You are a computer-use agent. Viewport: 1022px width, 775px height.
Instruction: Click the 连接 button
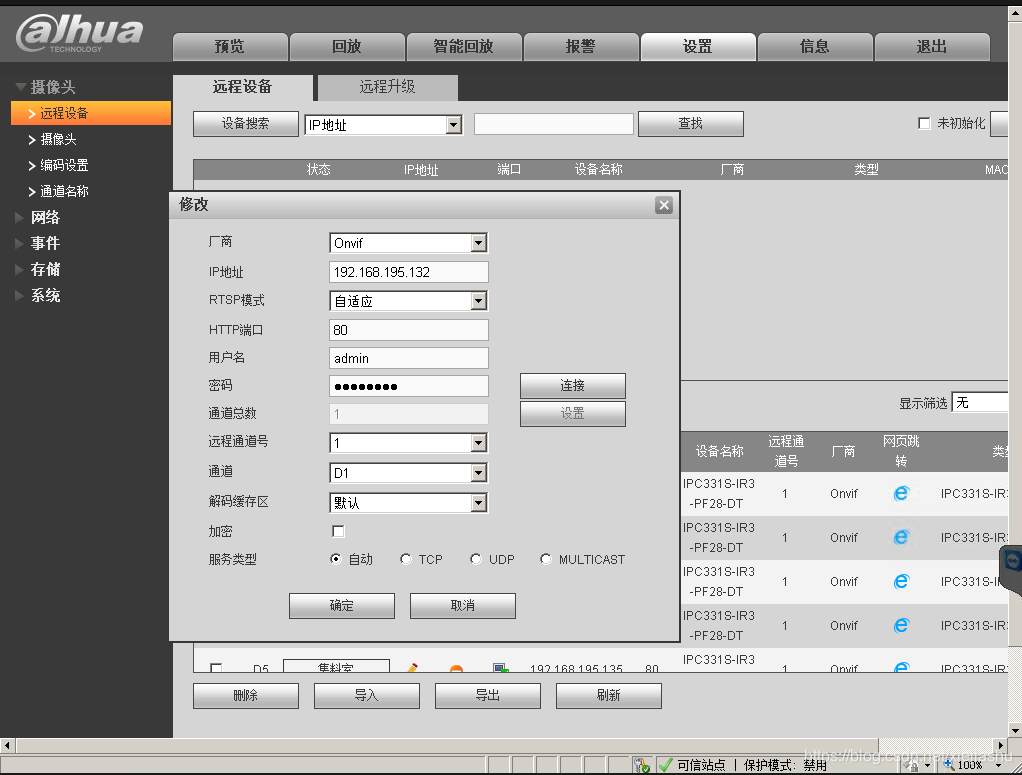click(x=572, y=386)
